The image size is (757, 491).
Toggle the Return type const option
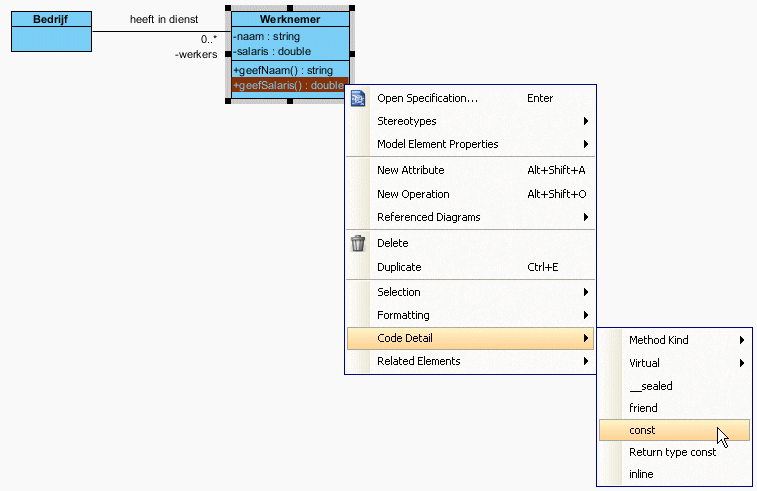672,452
